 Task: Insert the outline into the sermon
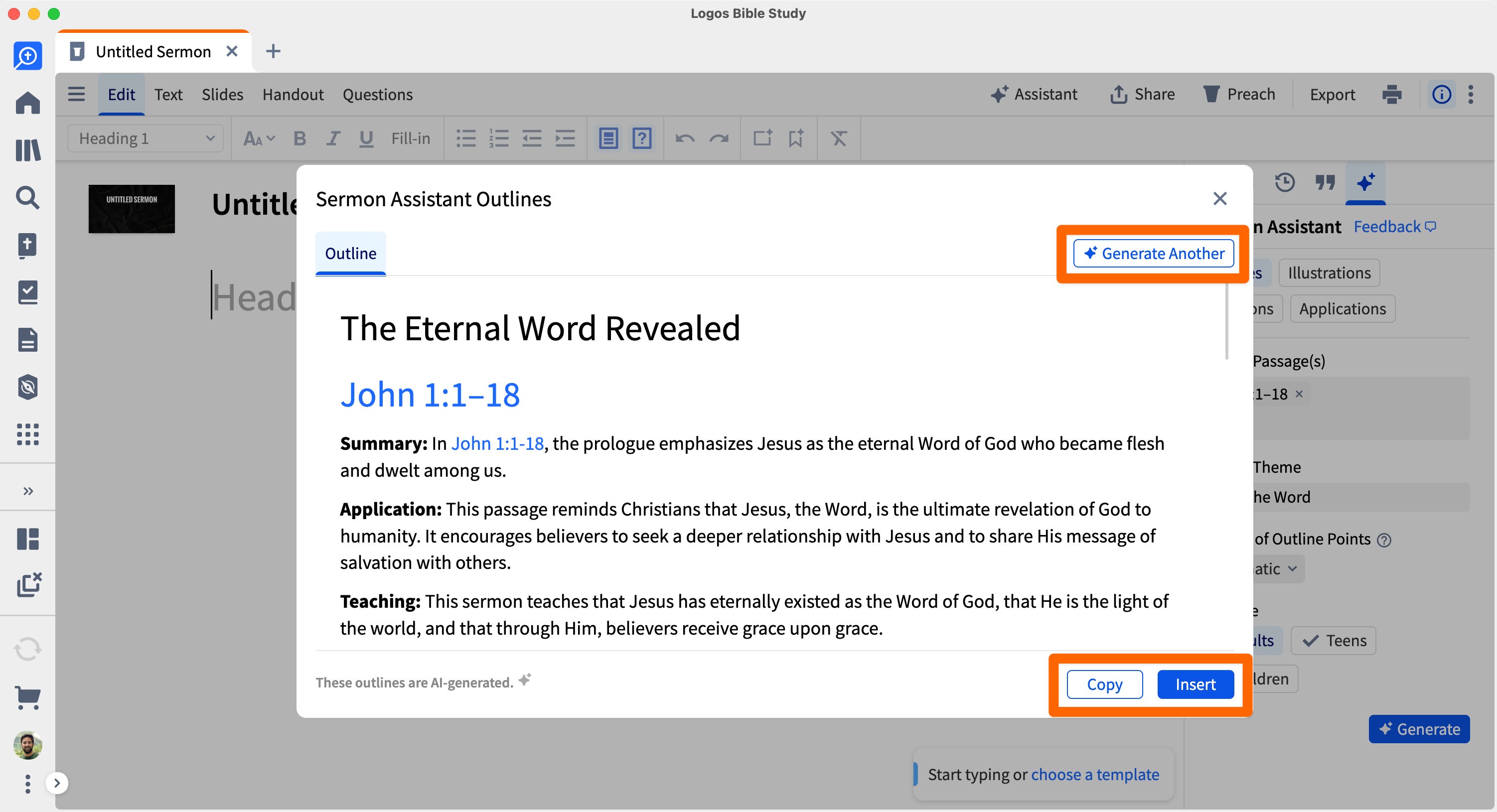click(1196, 684)
